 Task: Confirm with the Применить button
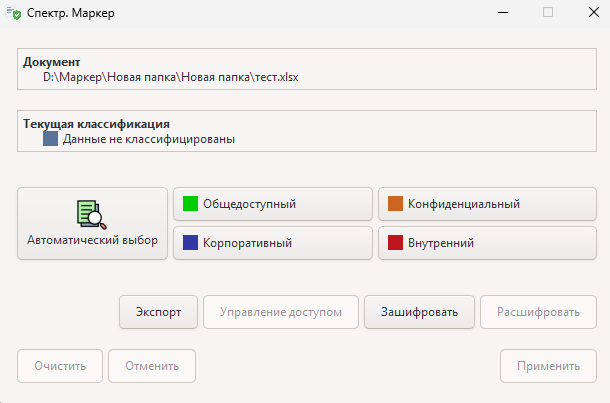point(548,366)
